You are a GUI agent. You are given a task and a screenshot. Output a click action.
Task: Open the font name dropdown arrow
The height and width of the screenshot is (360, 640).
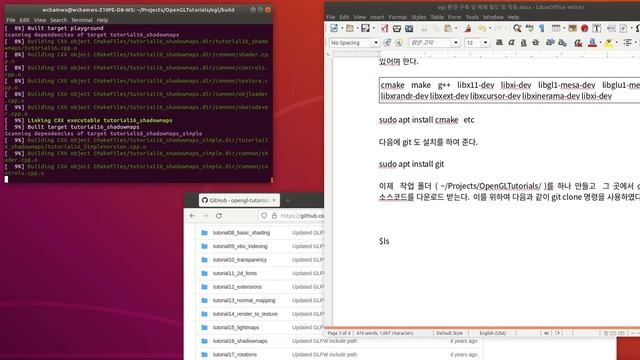click(x=456, y=42)
